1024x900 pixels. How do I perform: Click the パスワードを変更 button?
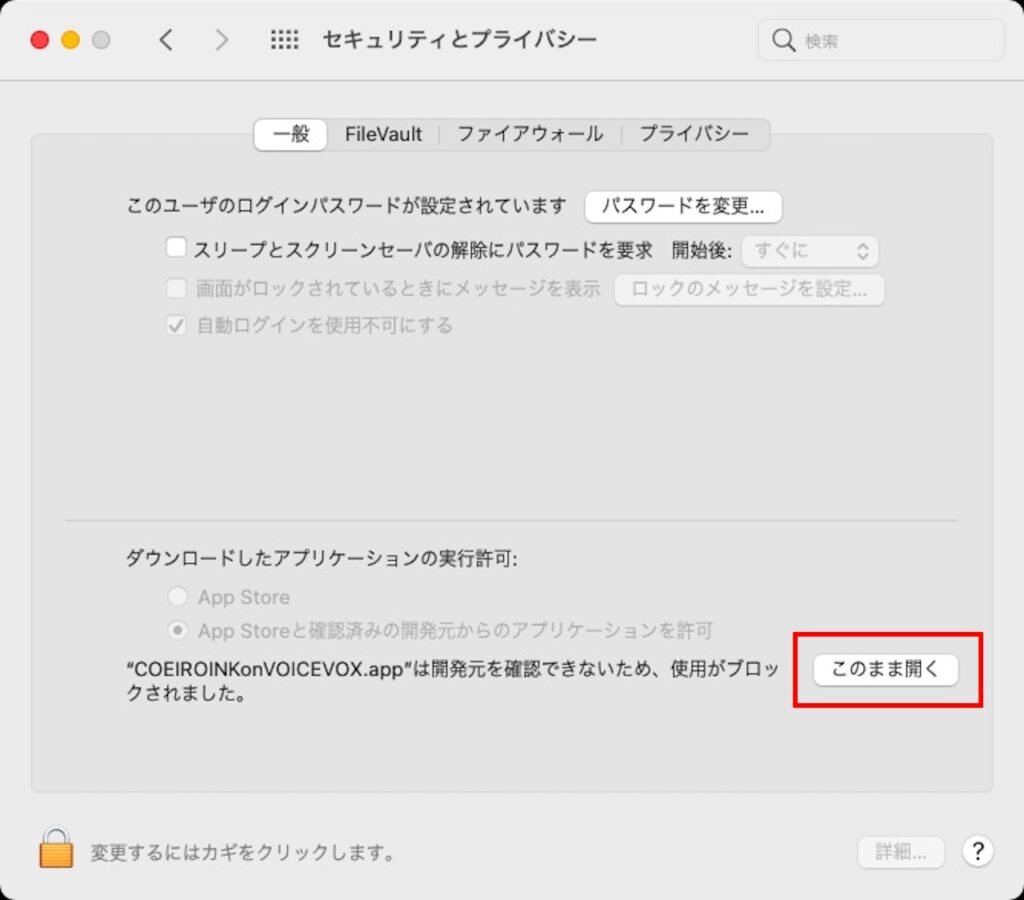click(x=684, y=206)
